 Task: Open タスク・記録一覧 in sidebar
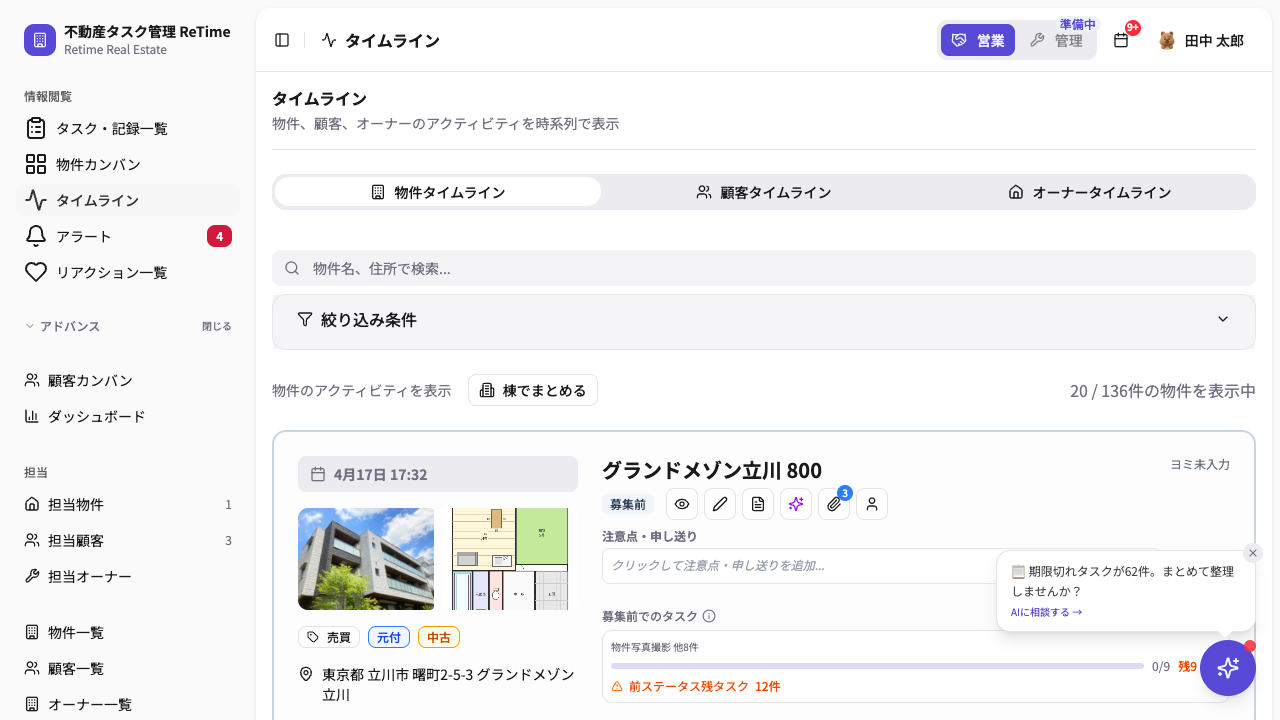click(x=128, y=128)
